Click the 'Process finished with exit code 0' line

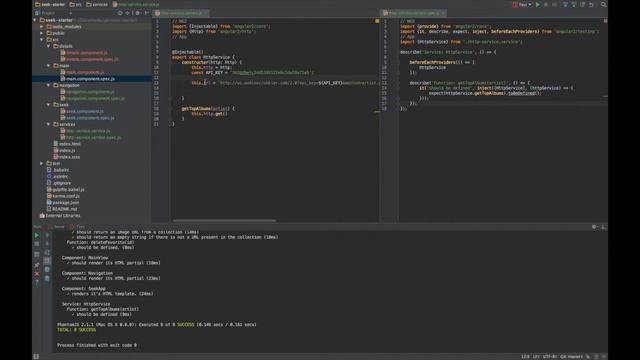[97, 345]
